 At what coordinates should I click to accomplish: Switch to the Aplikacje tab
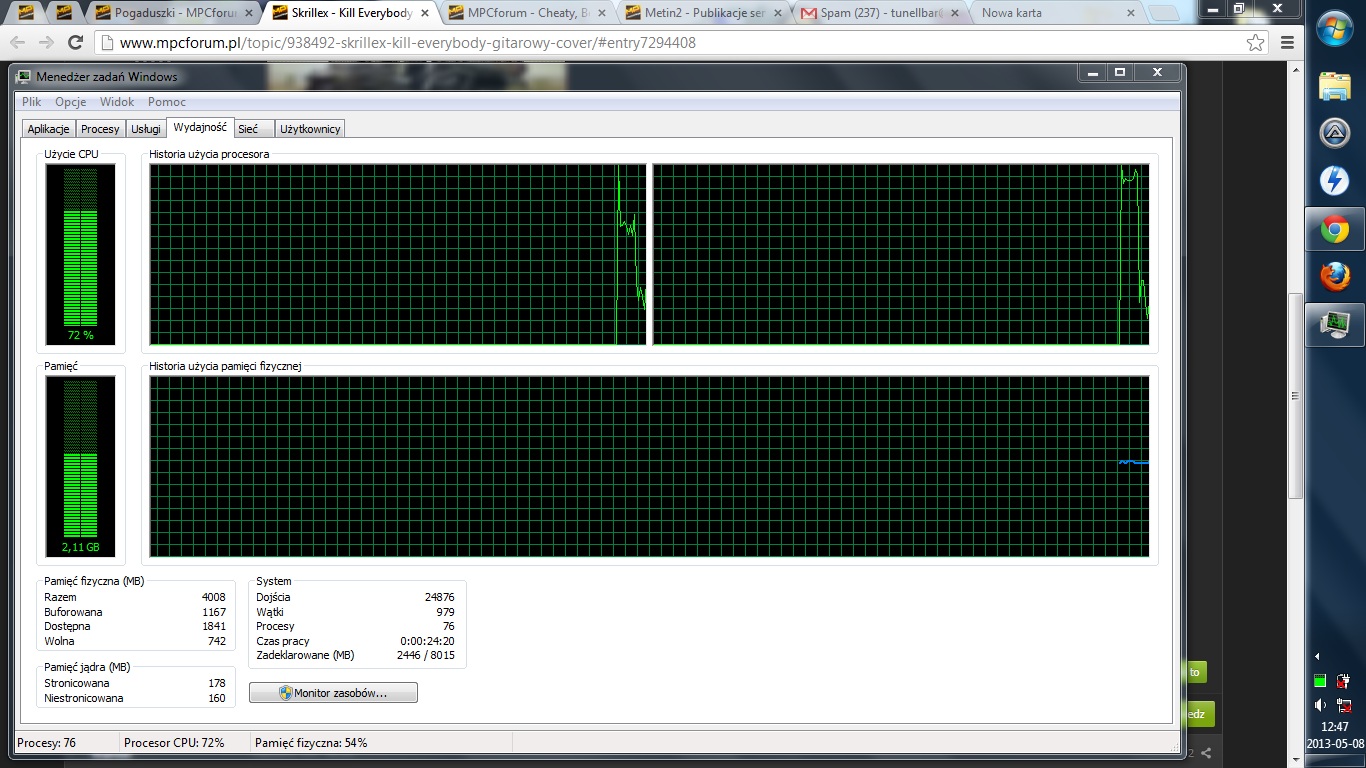tap(48, 129)
